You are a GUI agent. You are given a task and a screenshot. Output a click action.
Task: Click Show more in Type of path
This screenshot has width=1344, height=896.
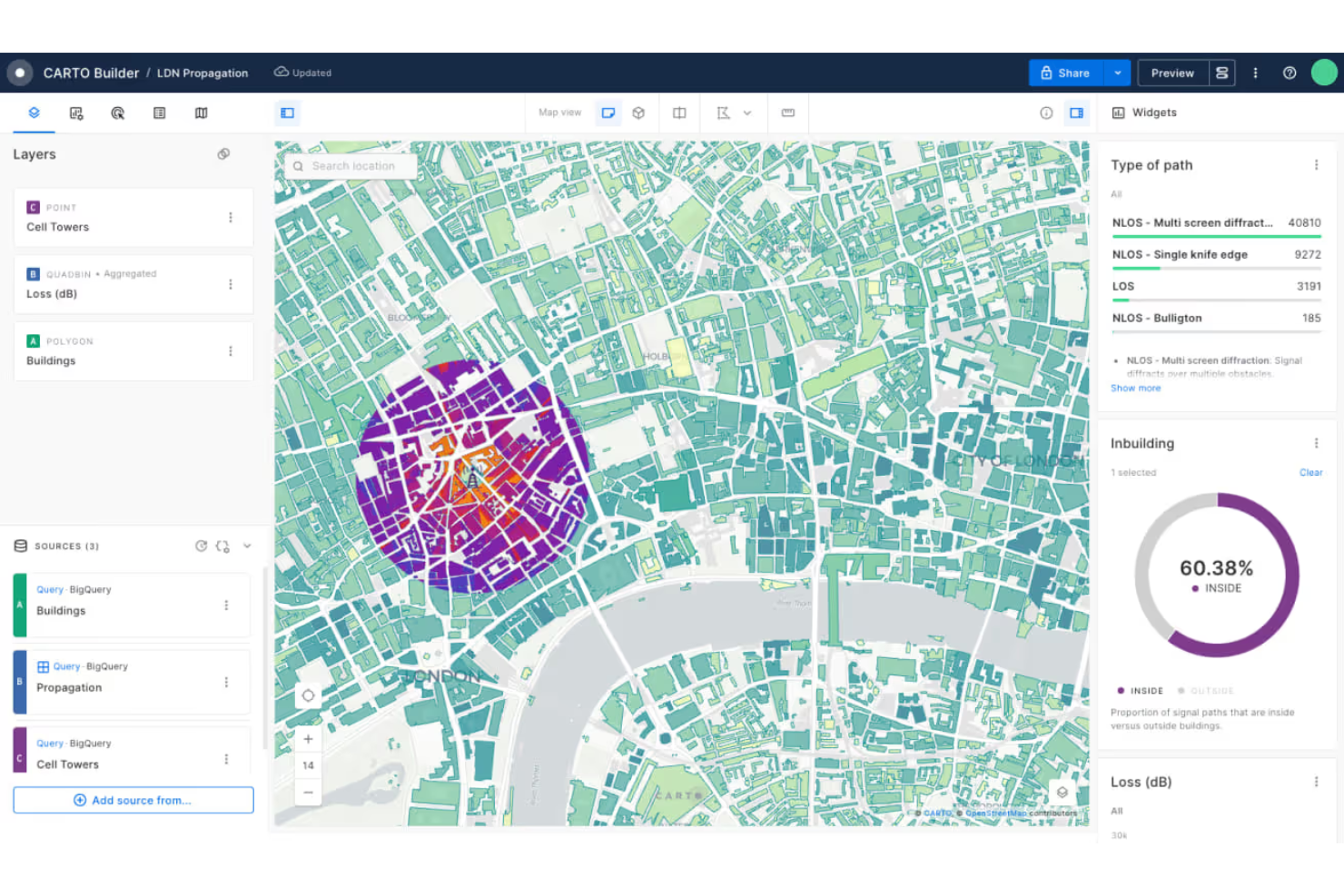1135,388
